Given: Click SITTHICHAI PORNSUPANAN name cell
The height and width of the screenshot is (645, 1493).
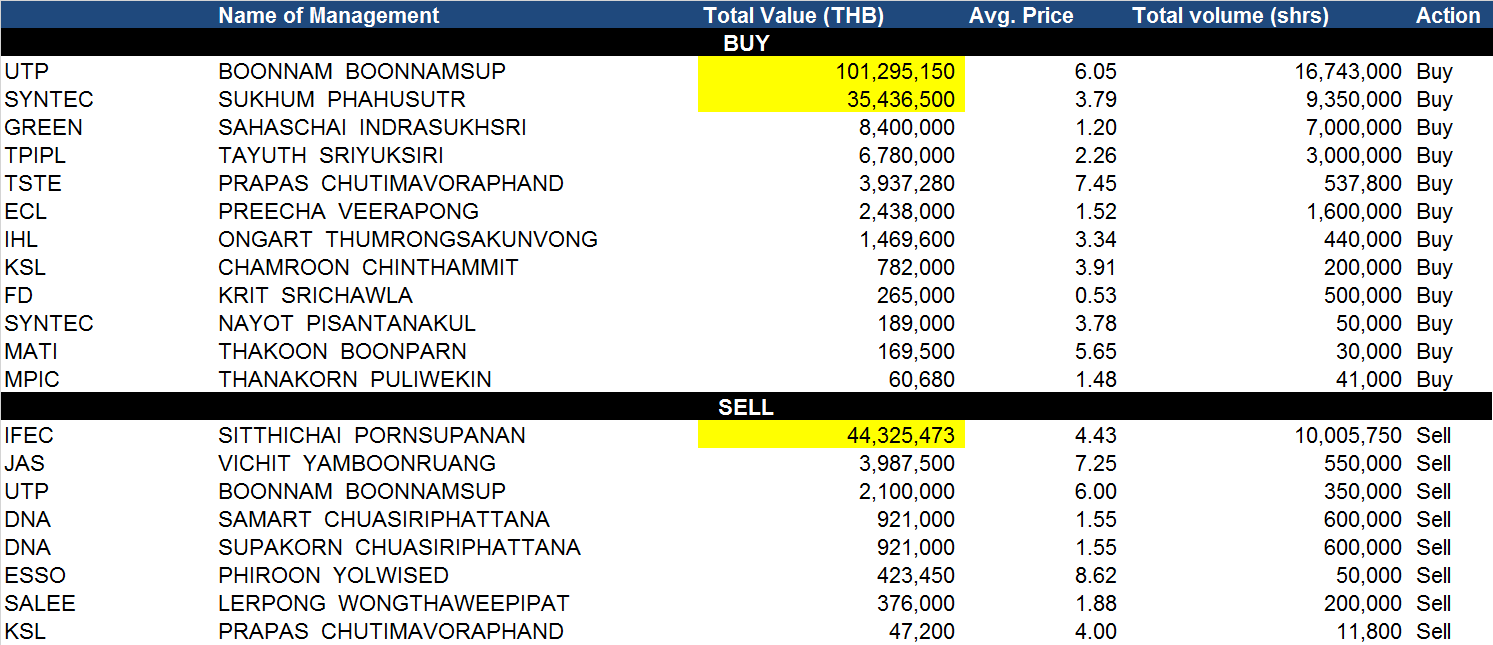Looking at the screenshot, I should click(x=371, y=435).
